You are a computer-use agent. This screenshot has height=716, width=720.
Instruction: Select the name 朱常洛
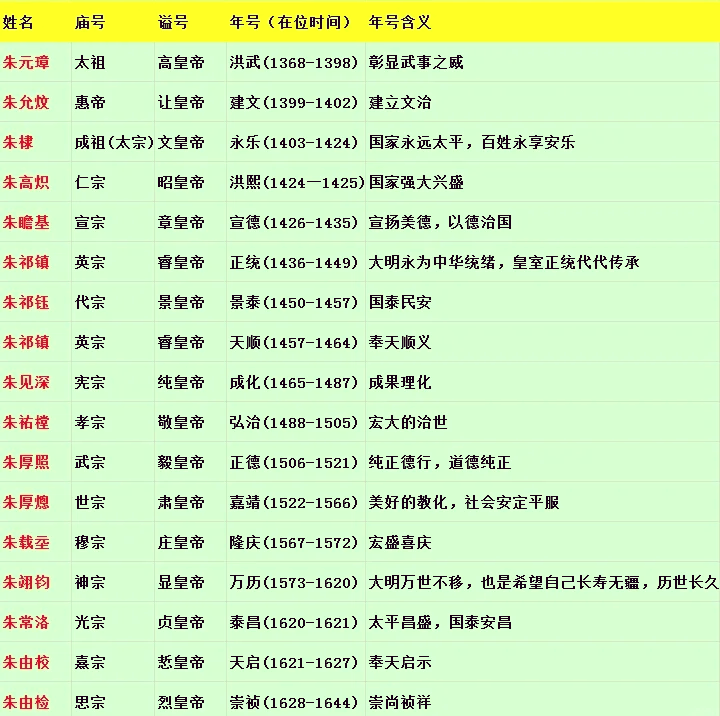pos(26,622)
